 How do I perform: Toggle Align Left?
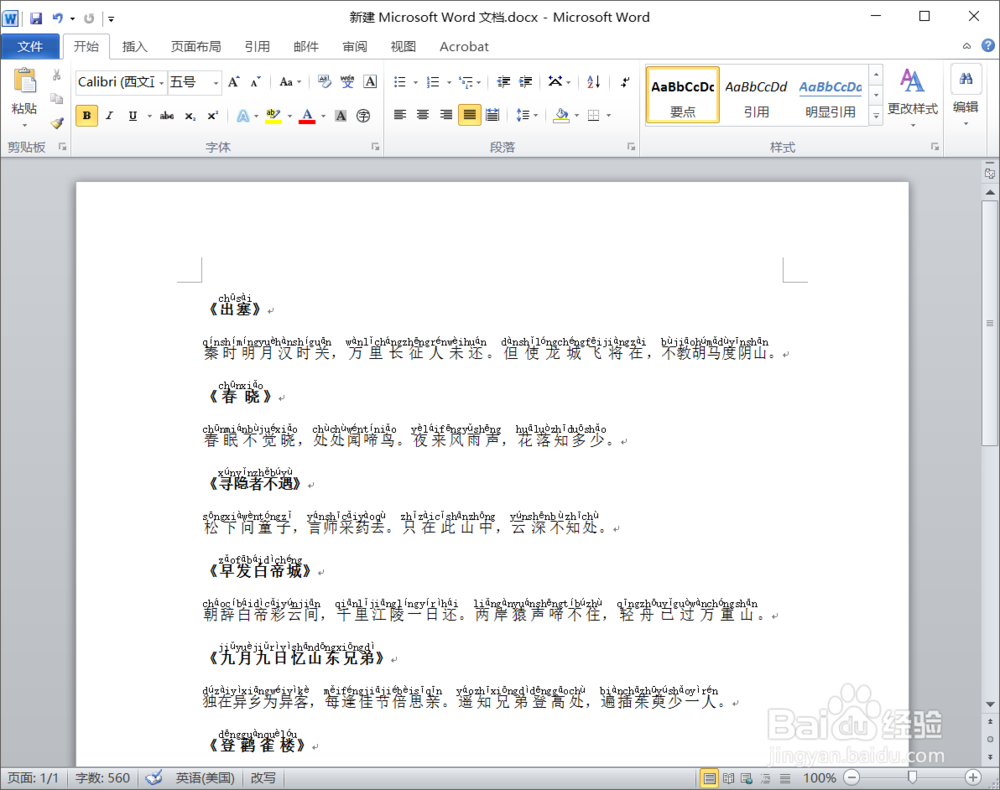coord(400,115)
